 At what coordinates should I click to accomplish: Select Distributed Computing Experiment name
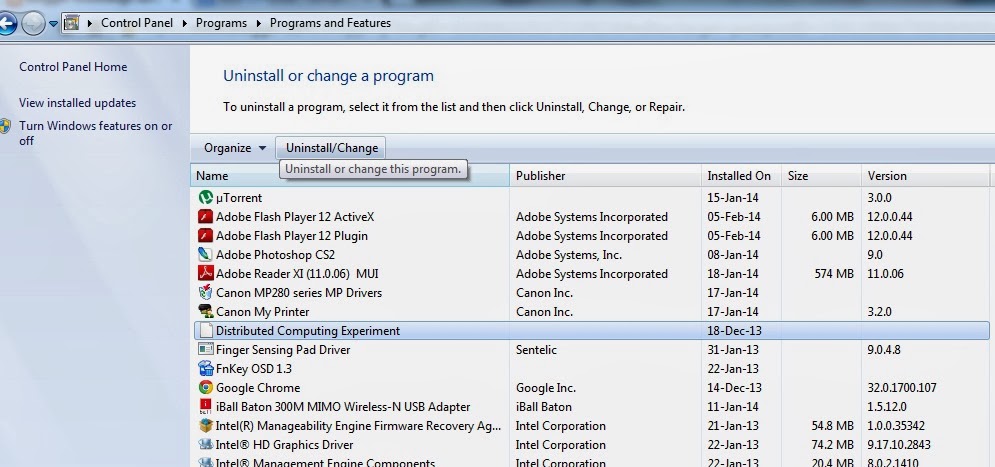click(308, 331)
